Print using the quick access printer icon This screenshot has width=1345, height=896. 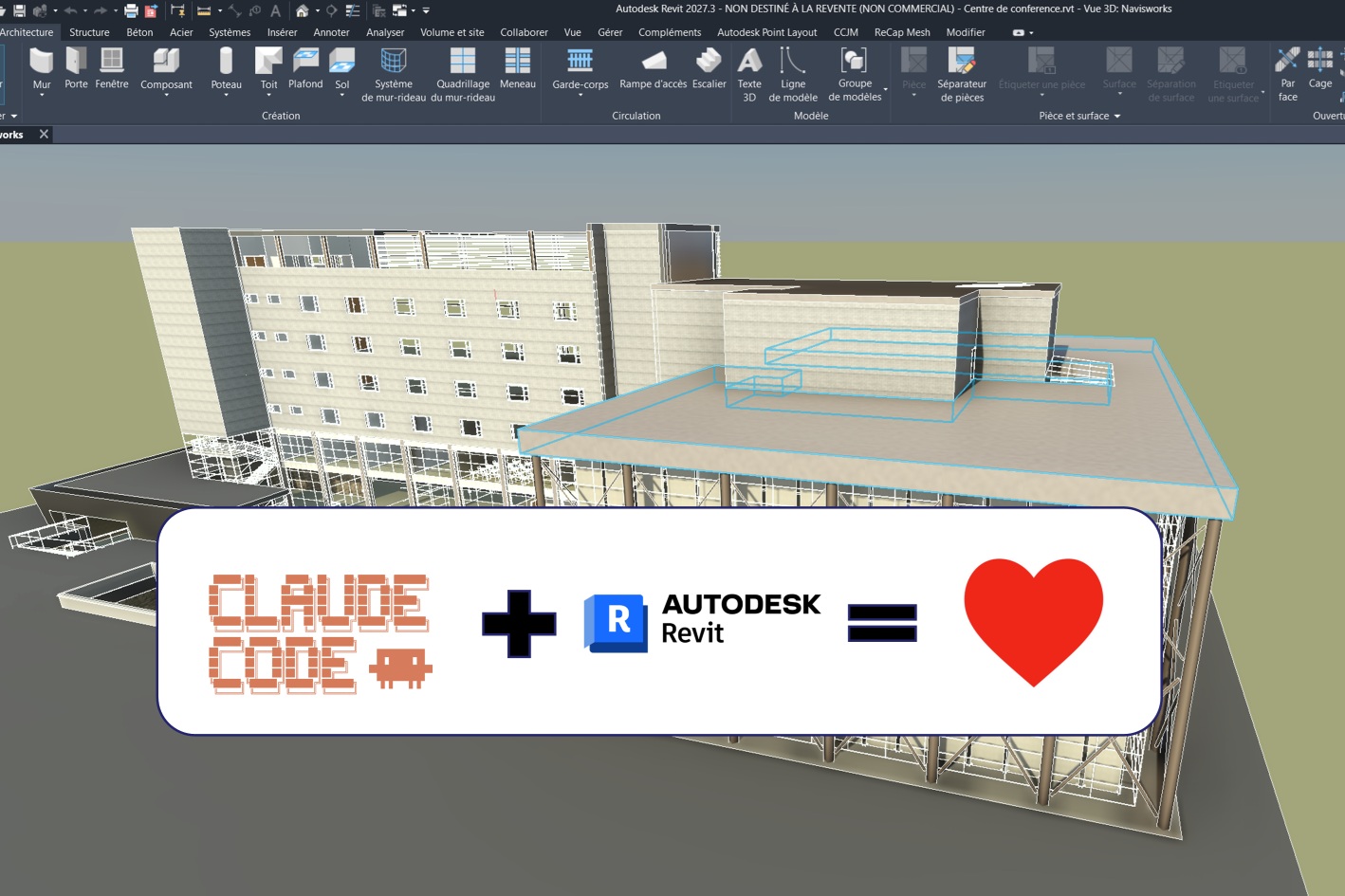tap(131, 10)
